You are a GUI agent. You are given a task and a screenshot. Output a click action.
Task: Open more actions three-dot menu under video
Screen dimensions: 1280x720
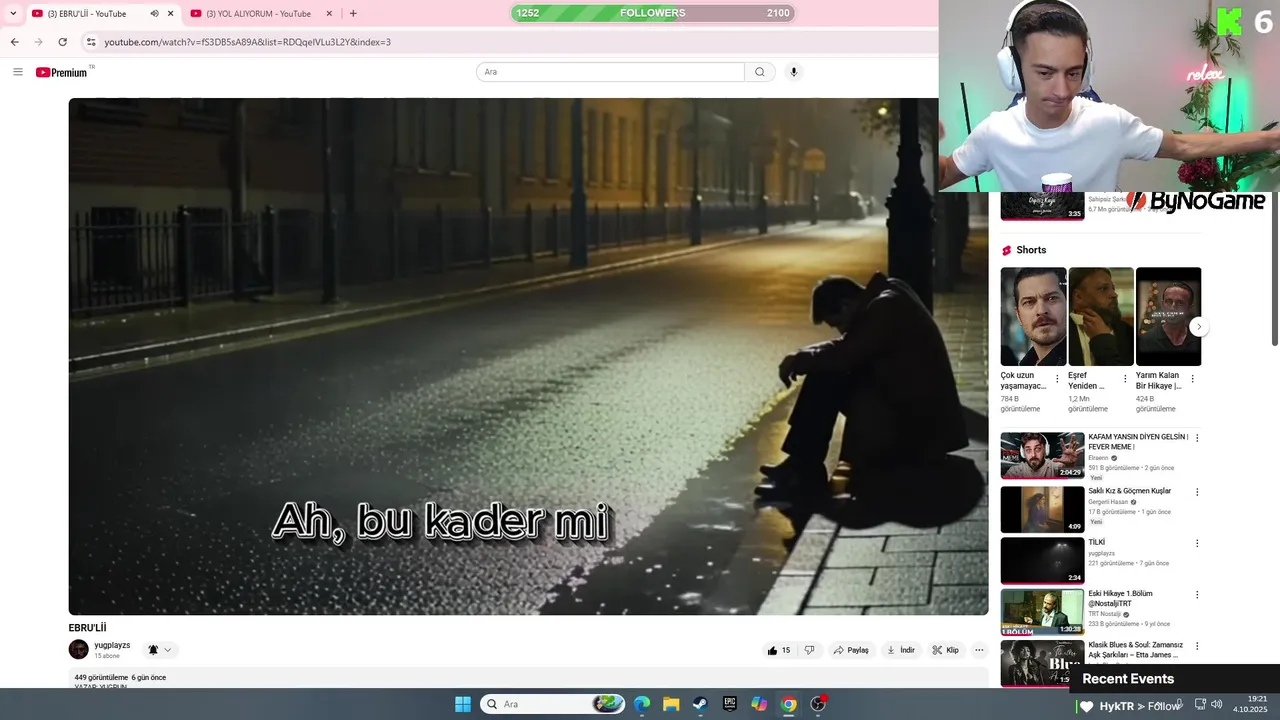point(979,650)
